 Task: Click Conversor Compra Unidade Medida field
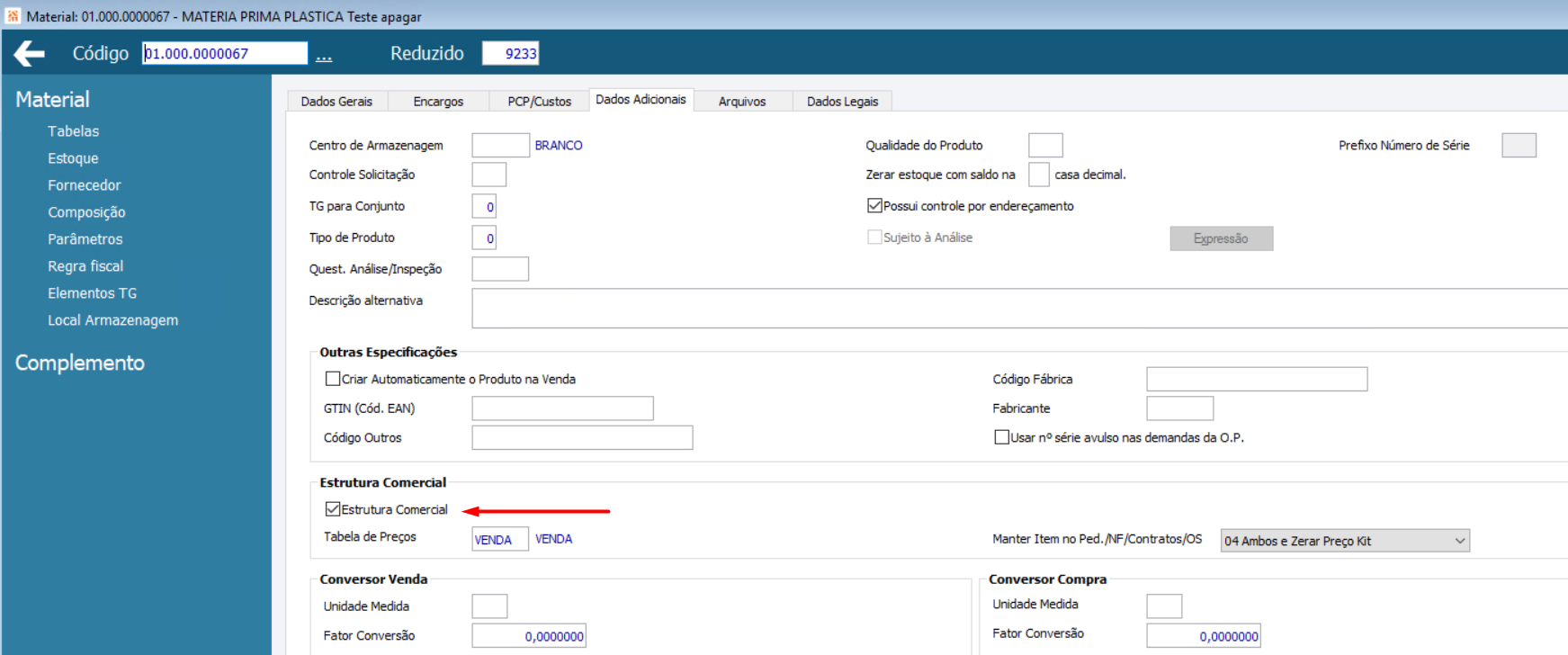(x=1164, y=606)
